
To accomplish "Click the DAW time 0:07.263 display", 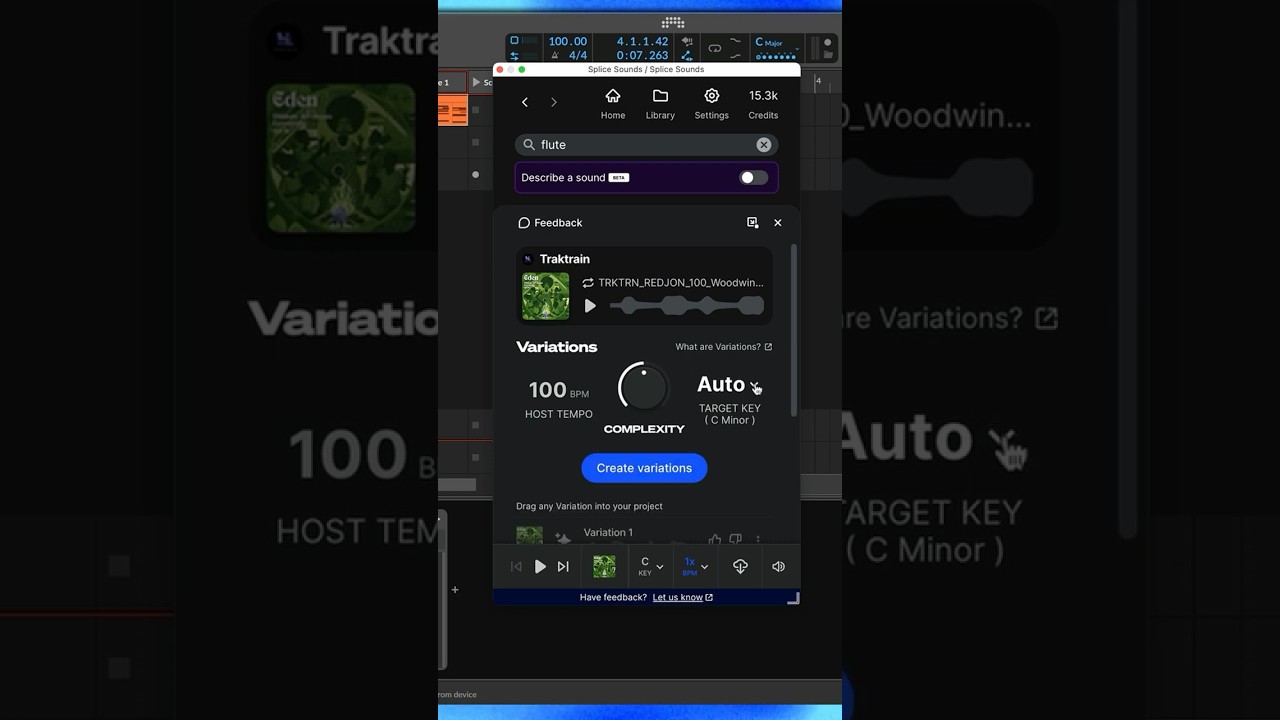I will tap(642, 56).
